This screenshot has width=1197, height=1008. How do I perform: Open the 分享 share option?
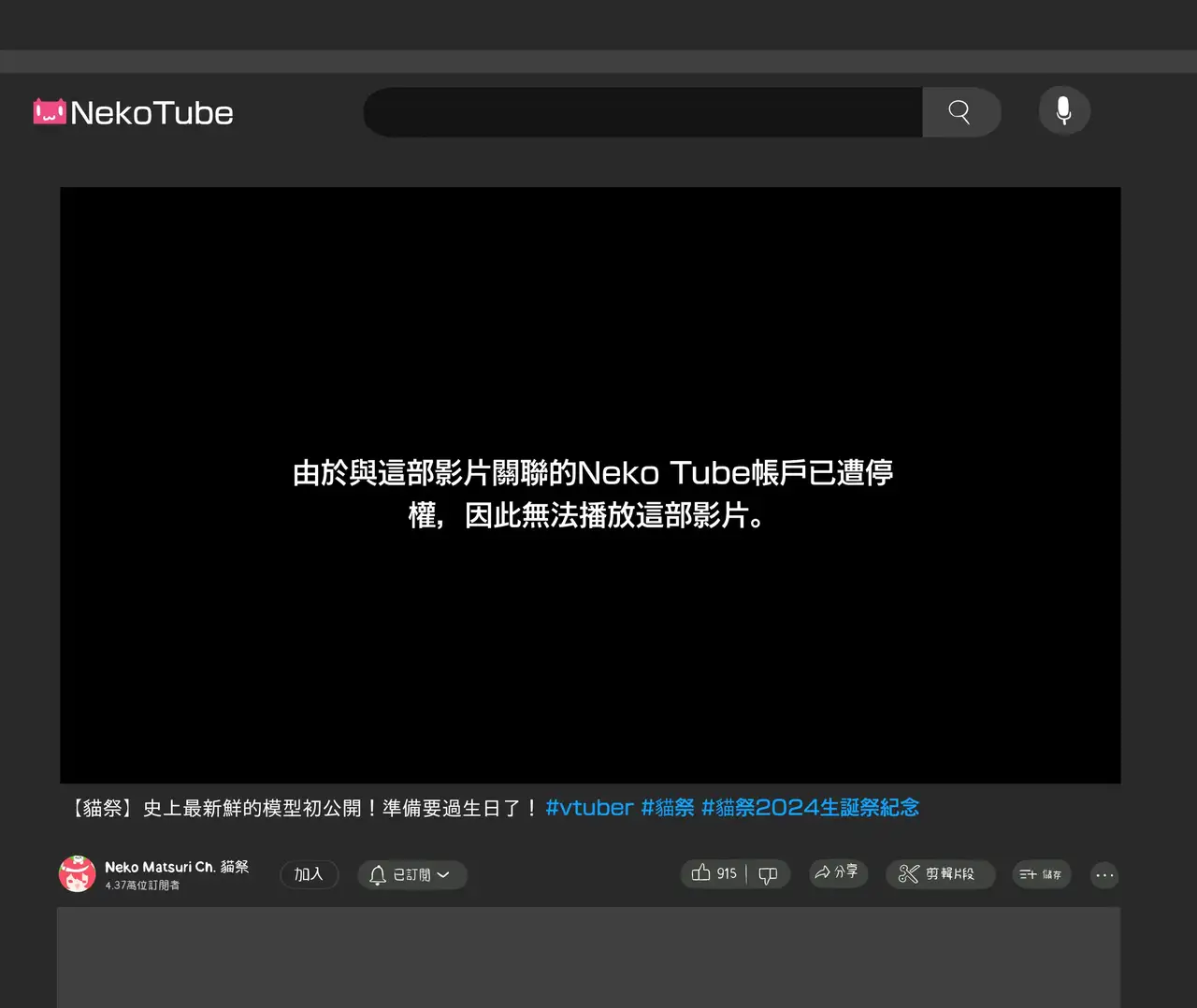click(837, 872)
